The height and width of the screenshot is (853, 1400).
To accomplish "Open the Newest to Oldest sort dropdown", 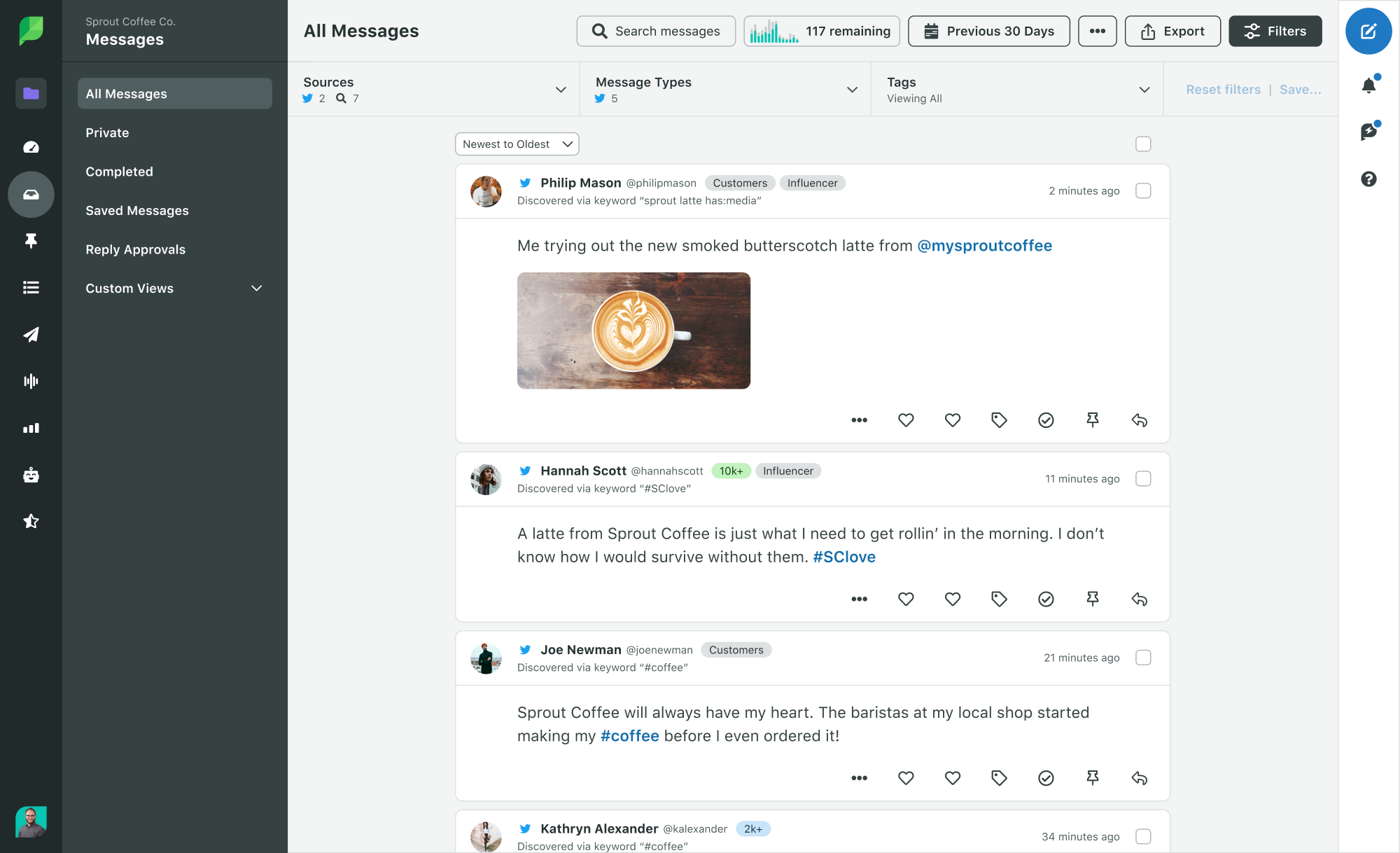I will click(515, 144).
